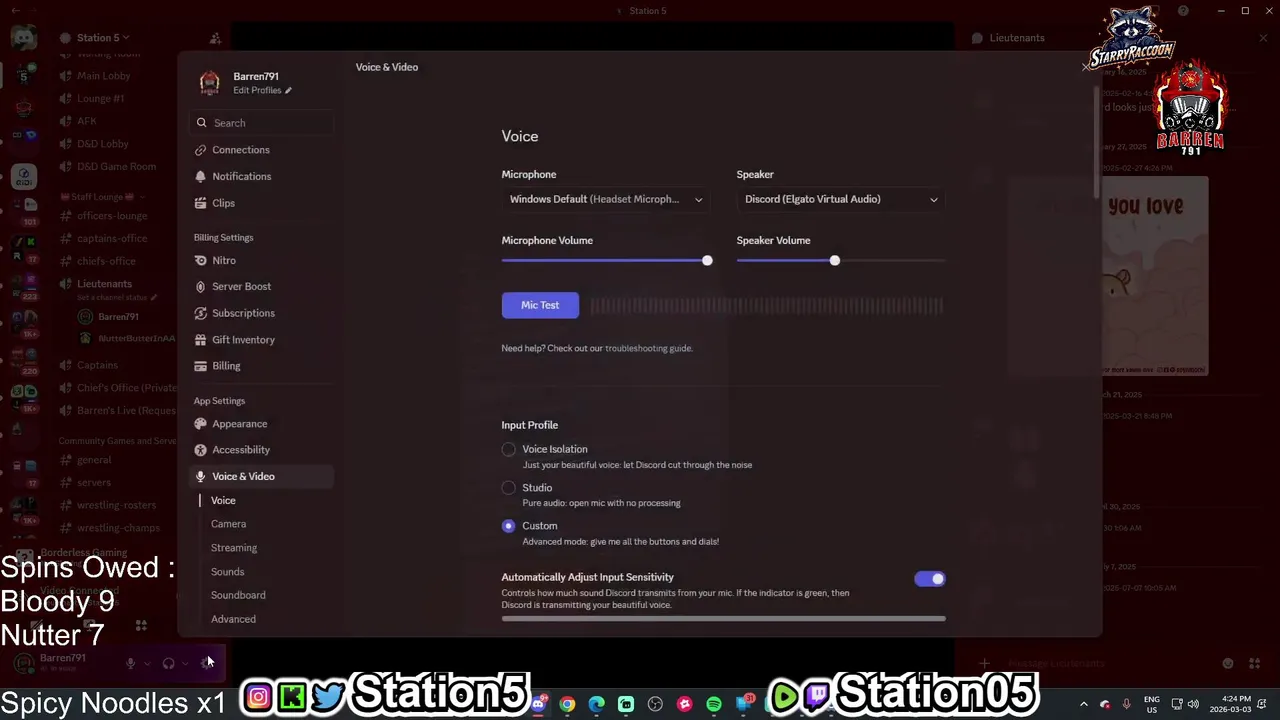Open headphone options chevron in user panel
The height and width of the screenshot is (720, 1280).
coord(185,663)
